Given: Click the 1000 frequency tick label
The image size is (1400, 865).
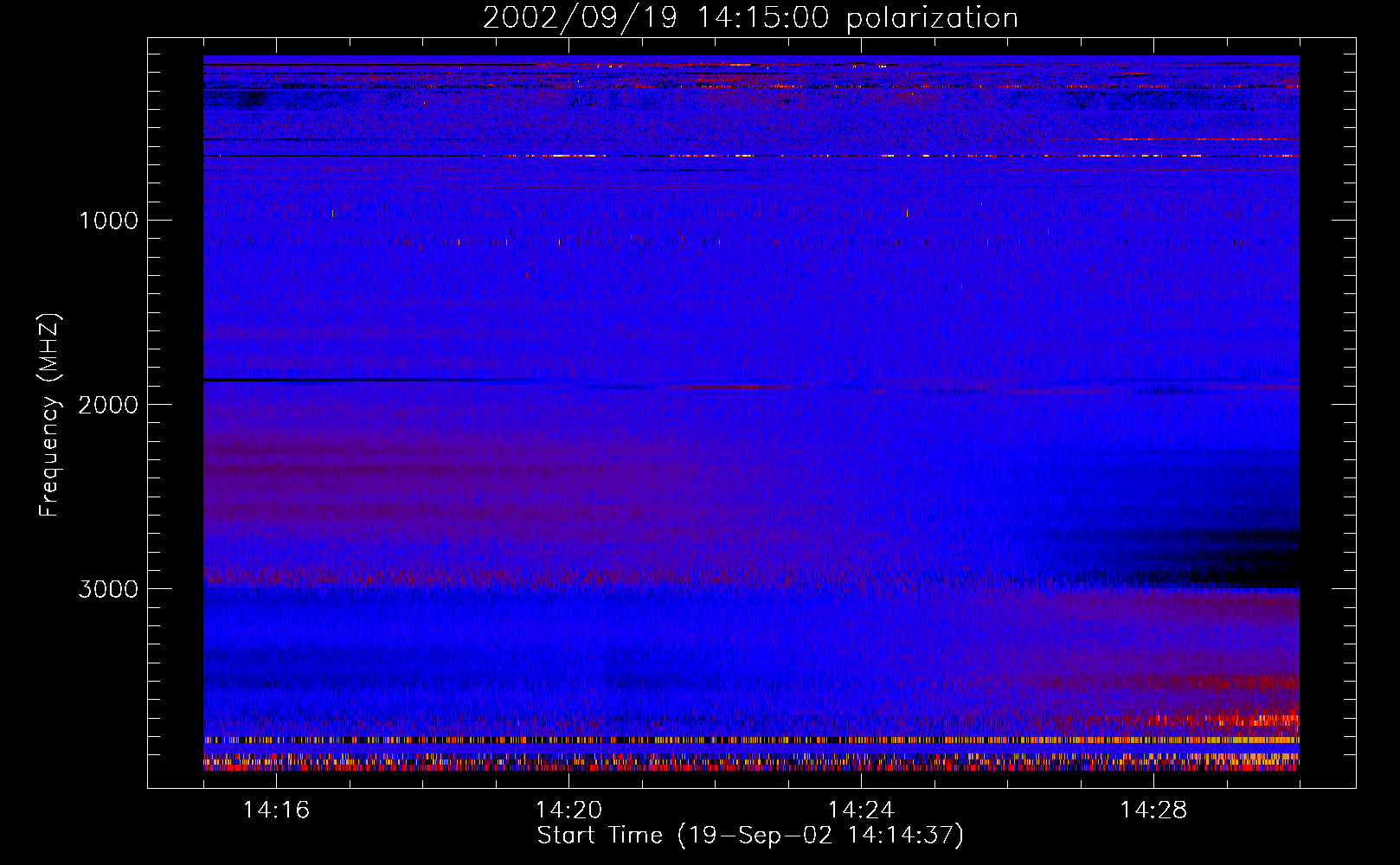Looking at the screenshot, I should (108, 221).
